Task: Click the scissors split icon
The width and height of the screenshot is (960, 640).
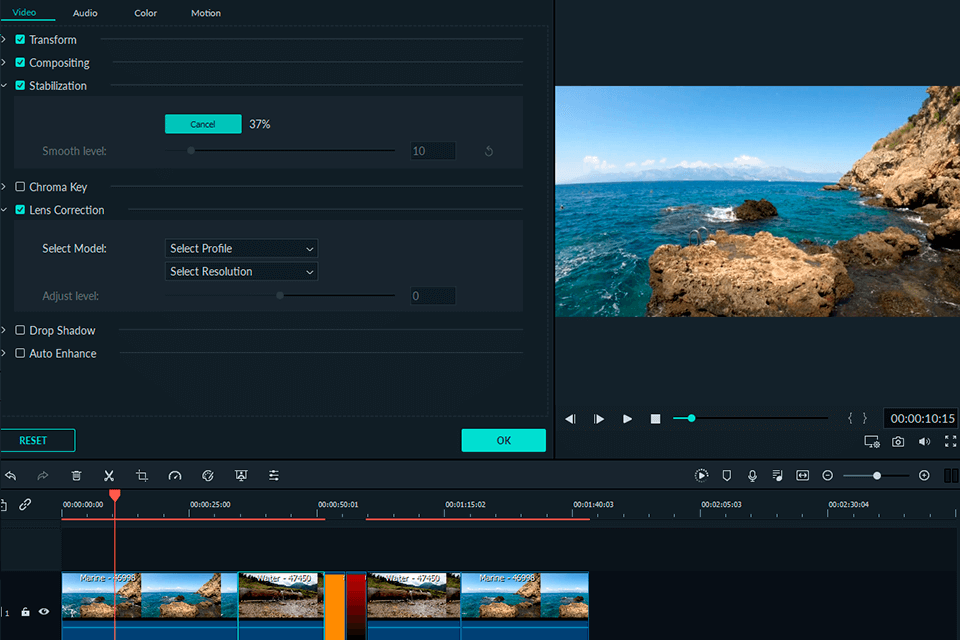Action: click(109, 476)
